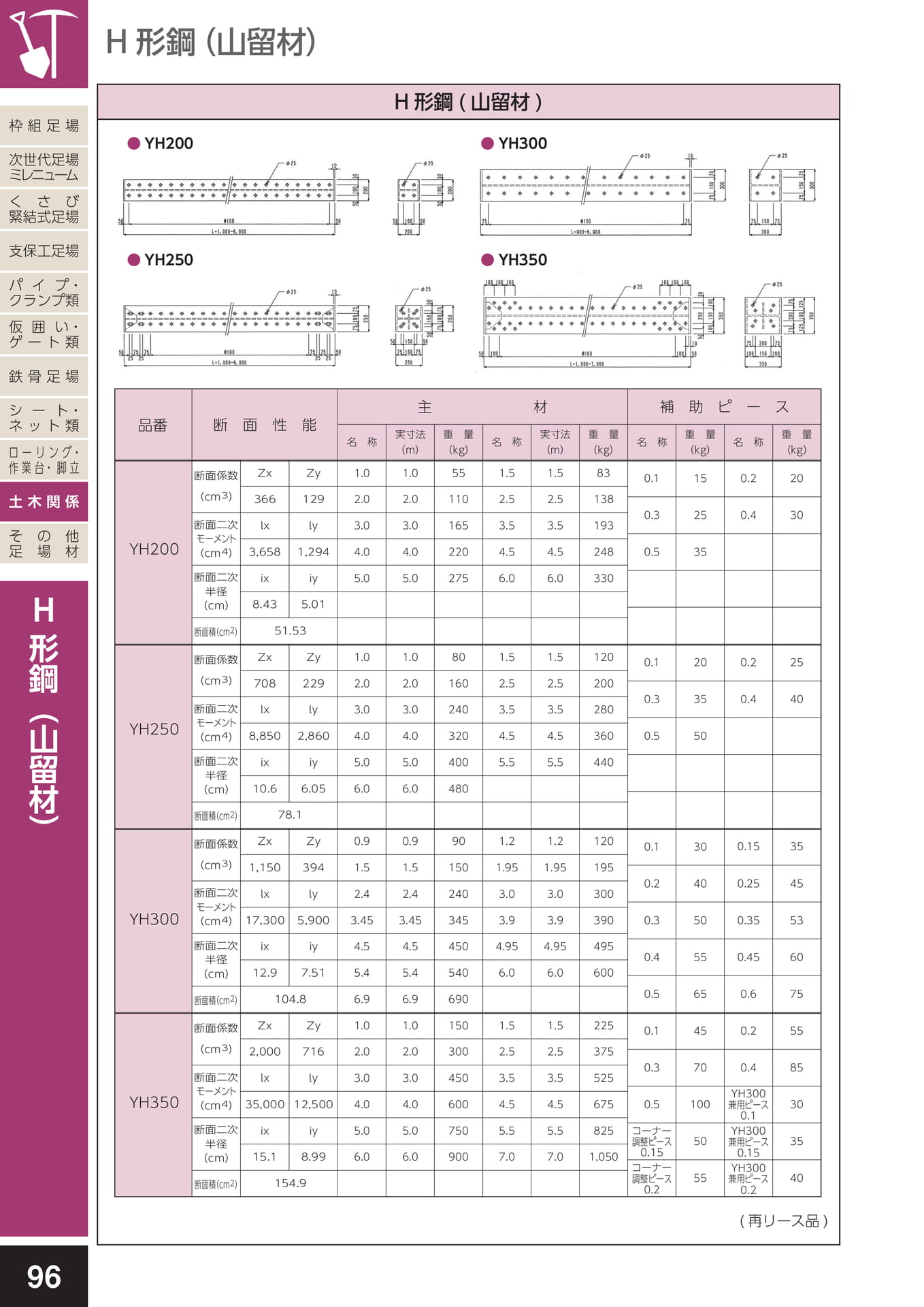The height and width of the screenshot is (1307, 924).
Task: Open the 支保工足場 sidebar tab
Action: tap(44, 251)
